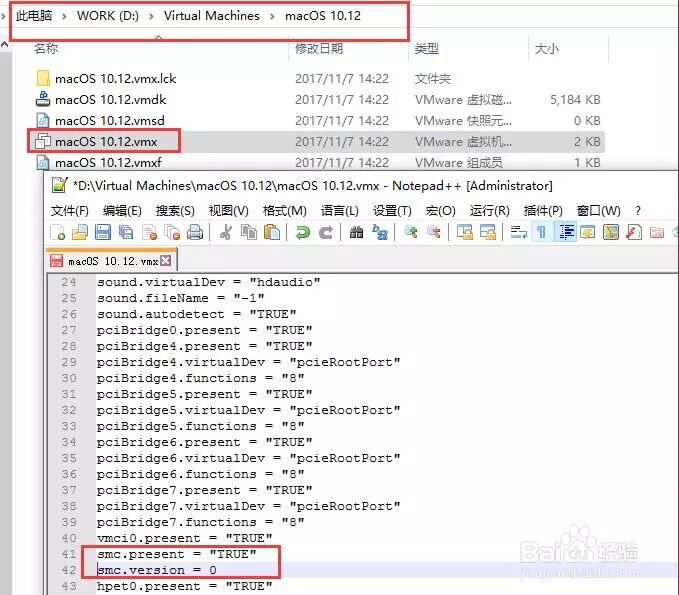Open the 插件(P) menu
679x595 pixels.
(x=543, y=211)
